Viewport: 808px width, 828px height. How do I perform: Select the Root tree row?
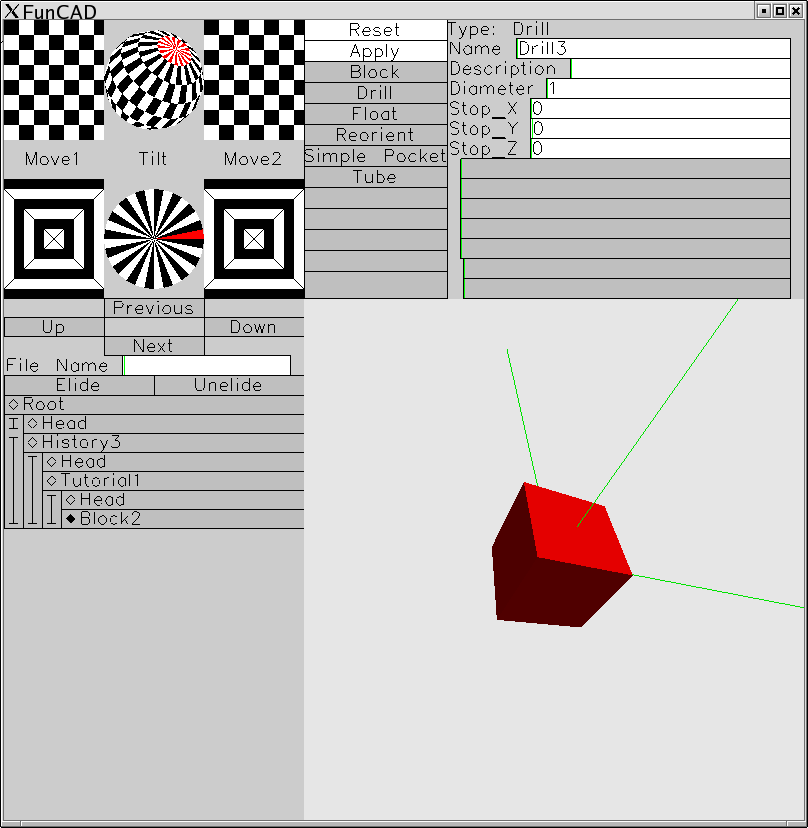tap(154, 404)
